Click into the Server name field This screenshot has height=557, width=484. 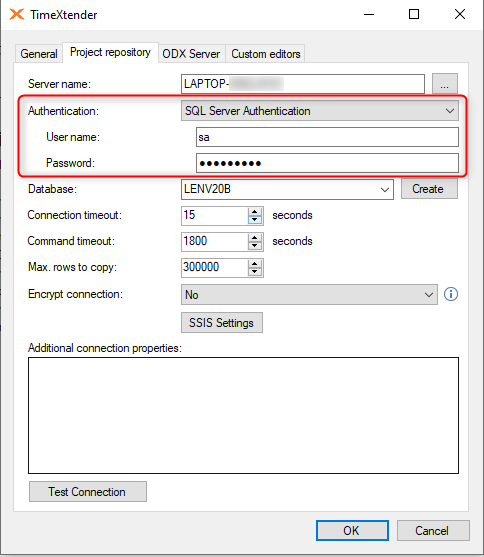tap(303, 84)
